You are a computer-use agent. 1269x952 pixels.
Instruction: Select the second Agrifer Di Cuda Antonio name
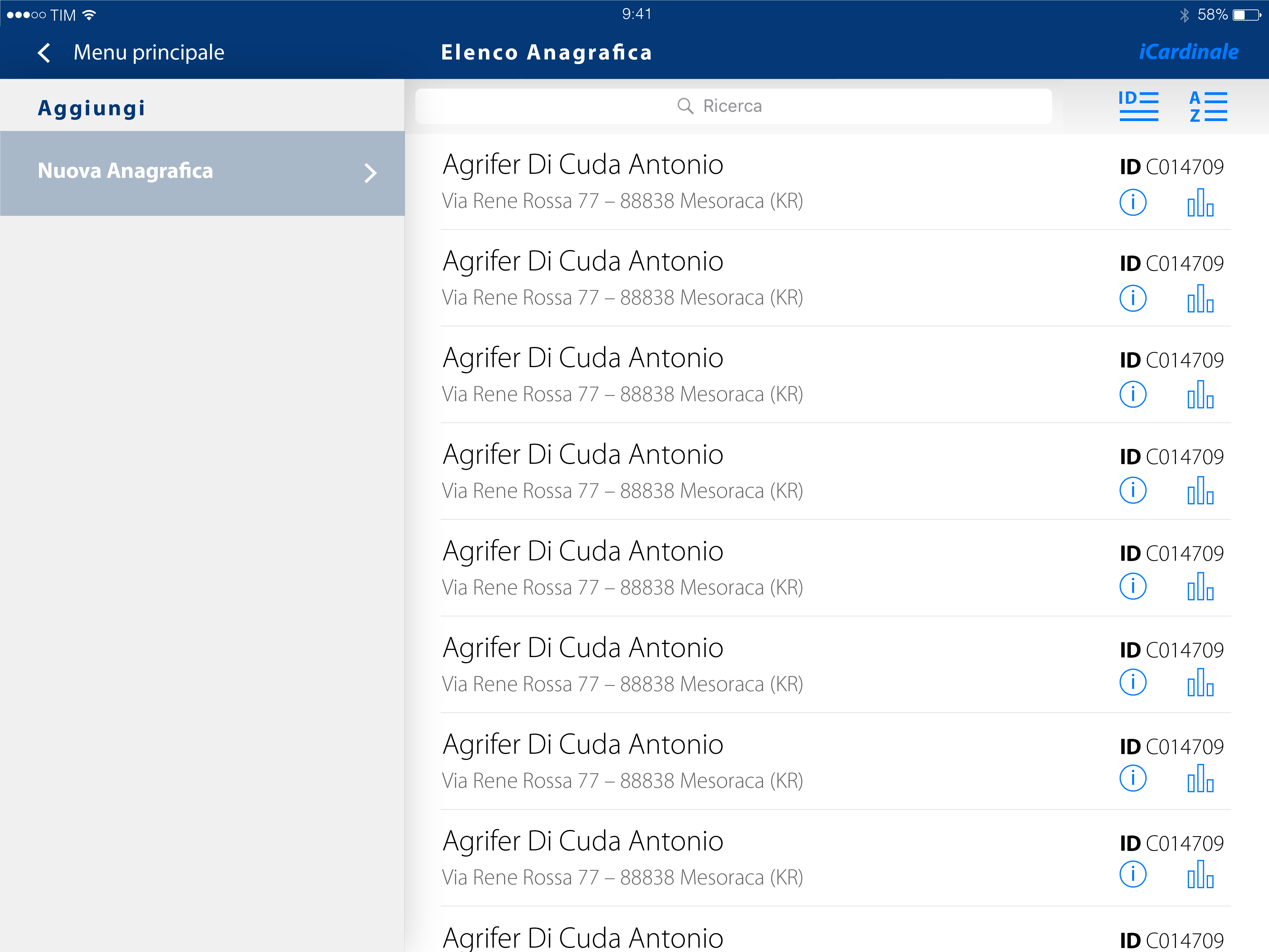pos(583,262)
